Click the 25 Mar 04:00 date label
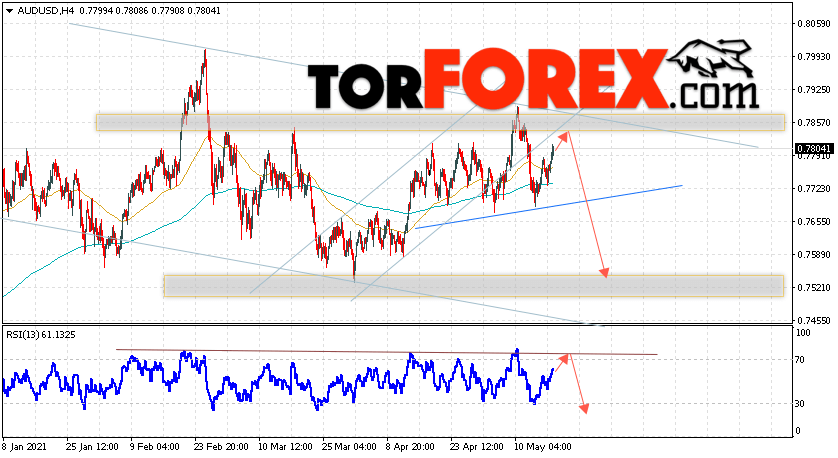This screenshot has height=458, width=838. click(349, 447)
